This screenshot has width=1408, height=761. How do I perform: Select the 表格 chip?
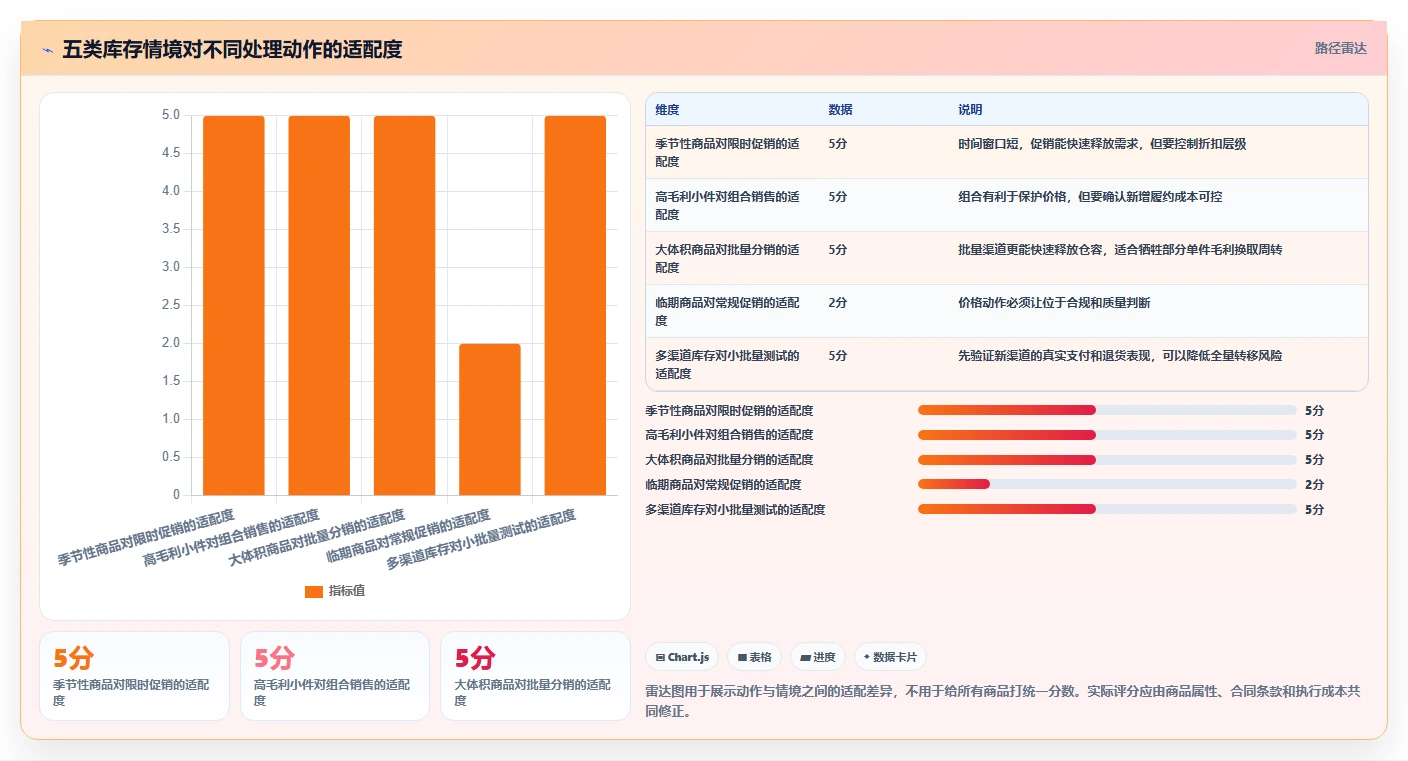pyautogui.click(x=754, y=657)
